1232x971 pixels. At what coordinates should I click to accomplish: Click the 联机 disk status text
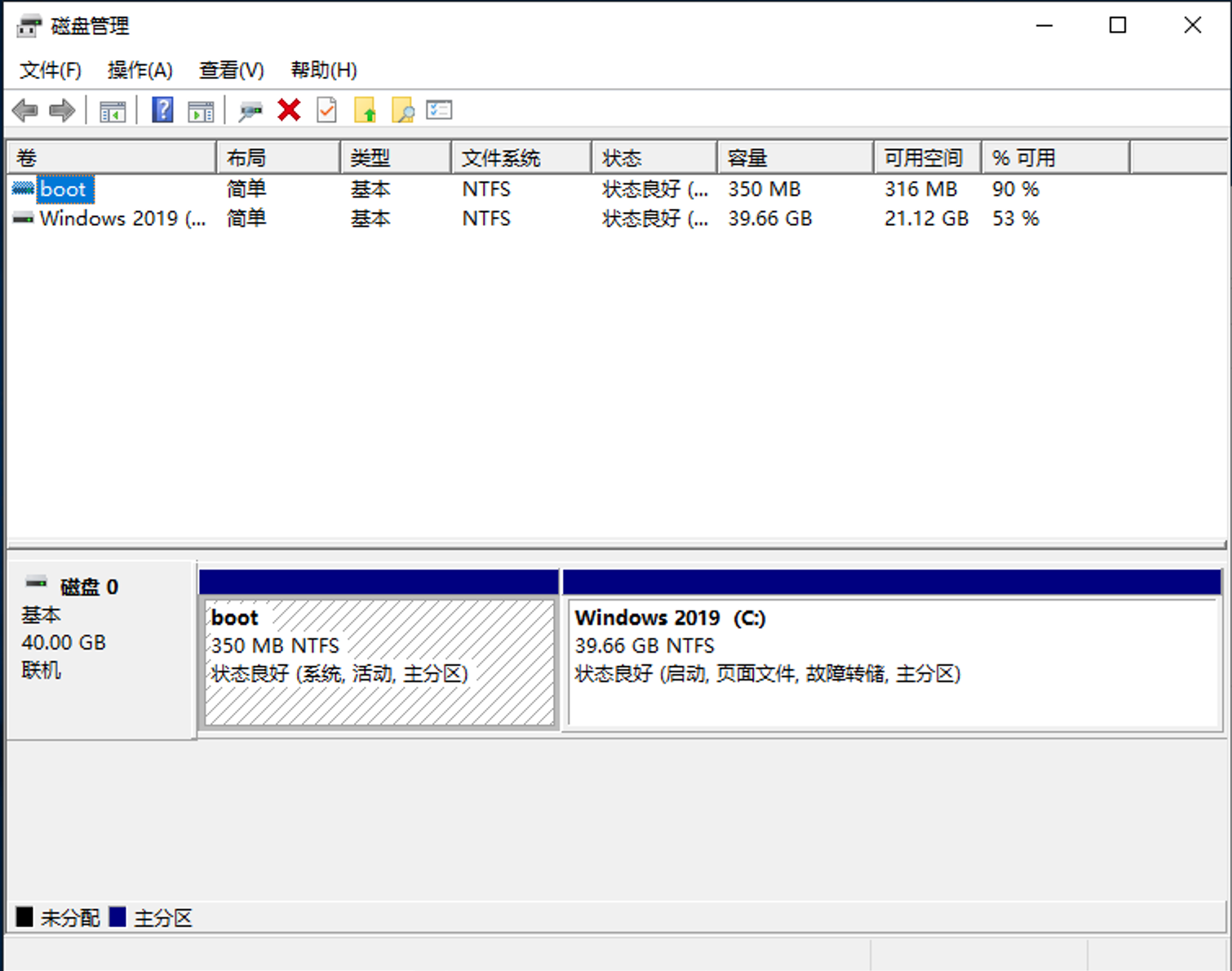click(x=41, y=670)
